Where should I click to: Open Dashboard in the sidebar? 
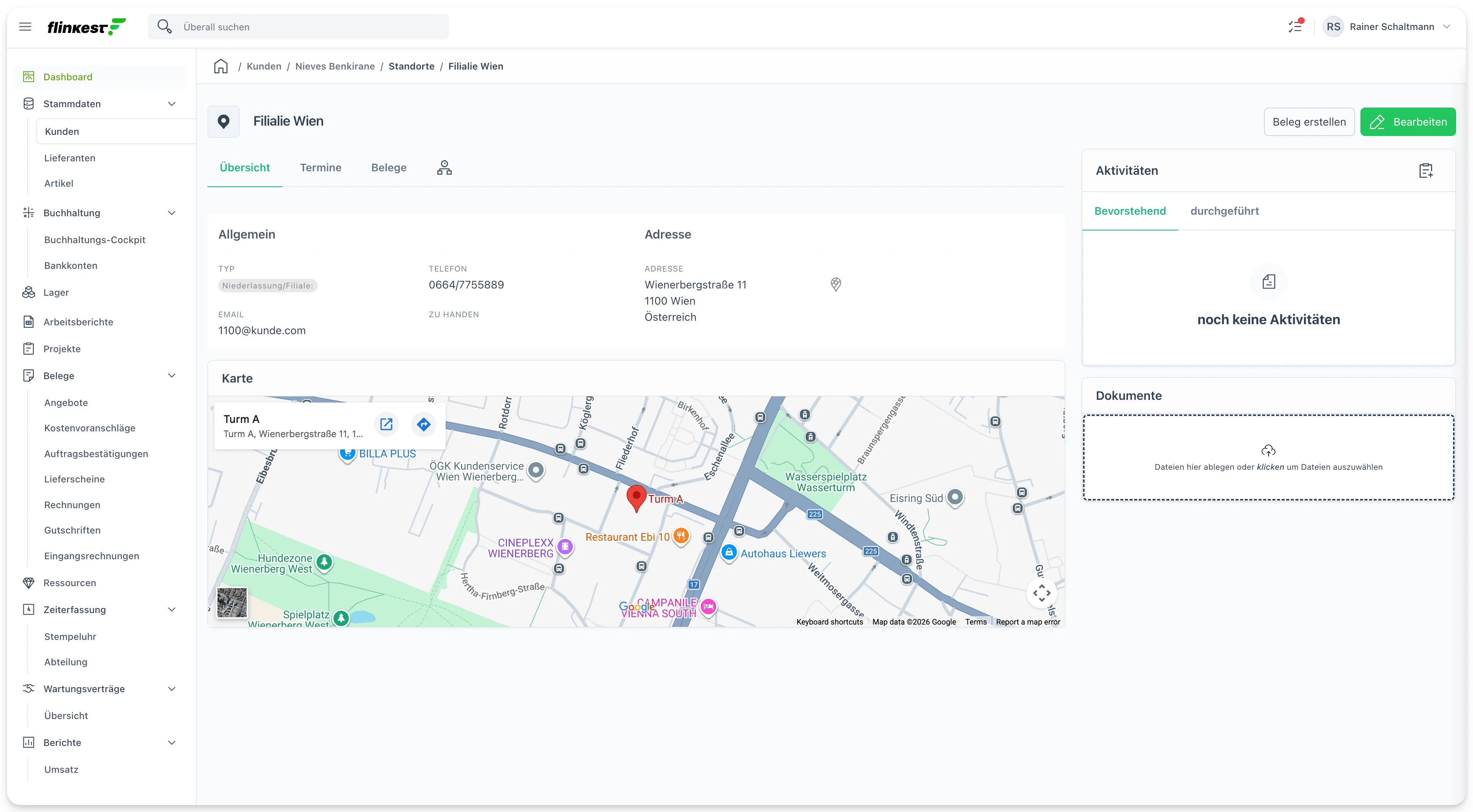click(100, 76)
